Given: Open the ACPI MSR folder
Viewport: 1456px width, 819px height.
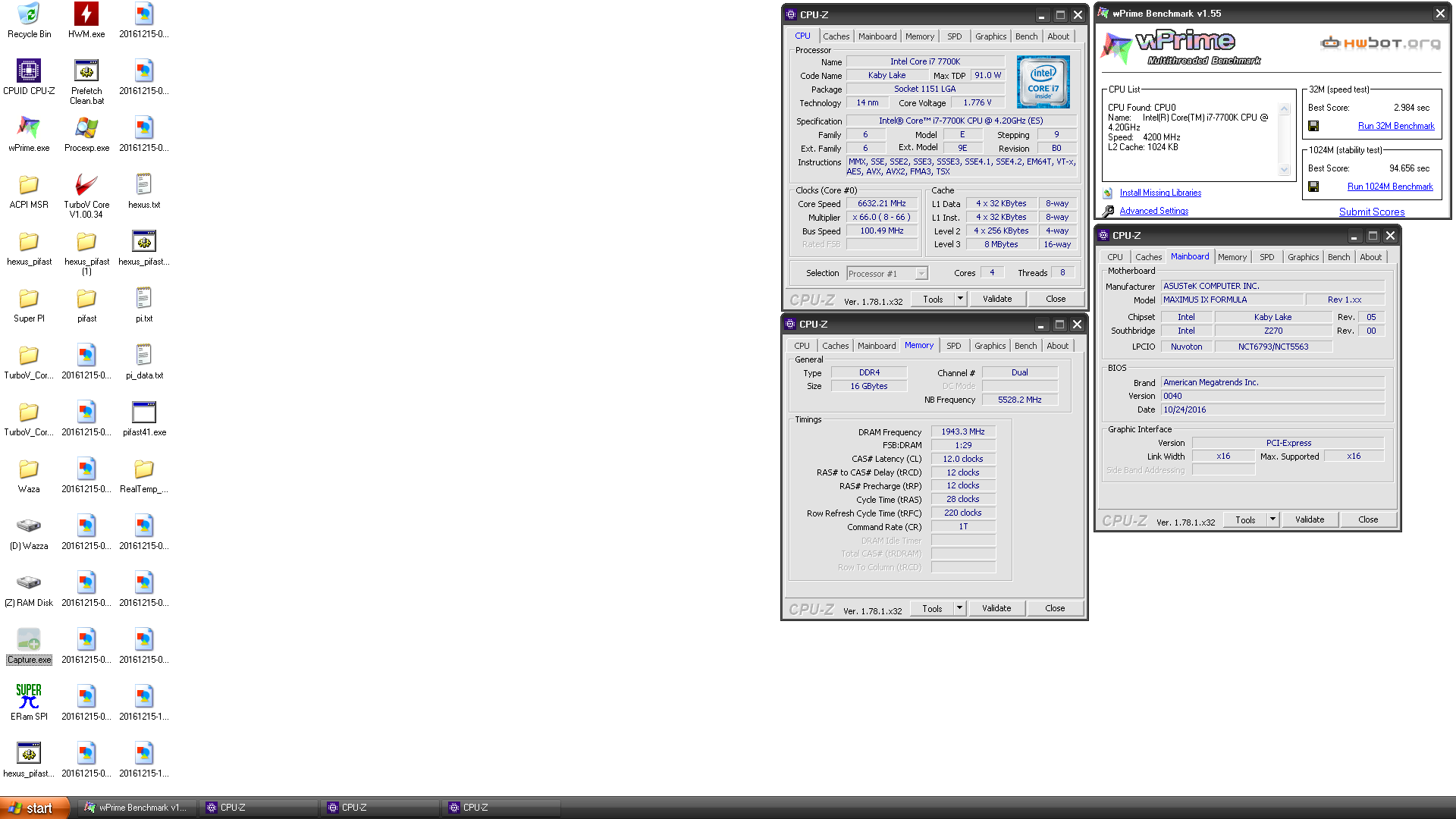Looking at the screenshot, I should click(29, 191).
